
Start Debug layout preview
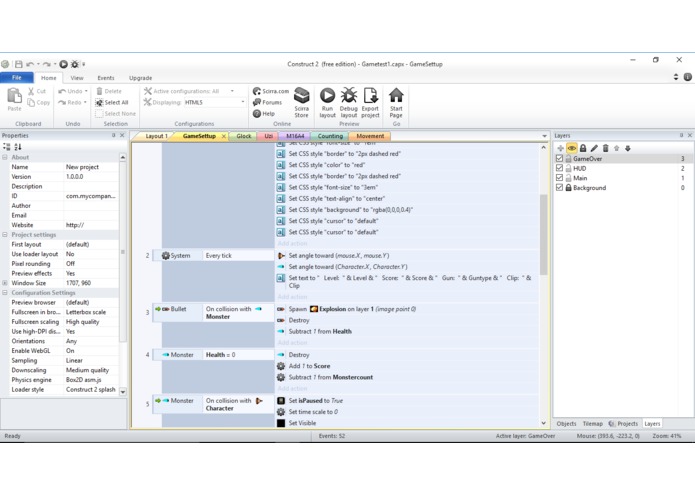point(349,102)
